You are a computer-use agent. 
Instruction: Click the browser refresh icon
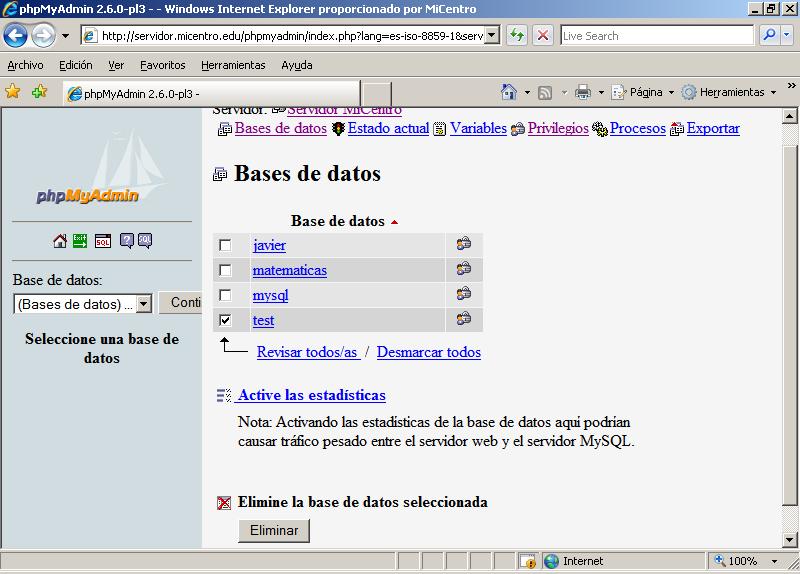(516, 36)
